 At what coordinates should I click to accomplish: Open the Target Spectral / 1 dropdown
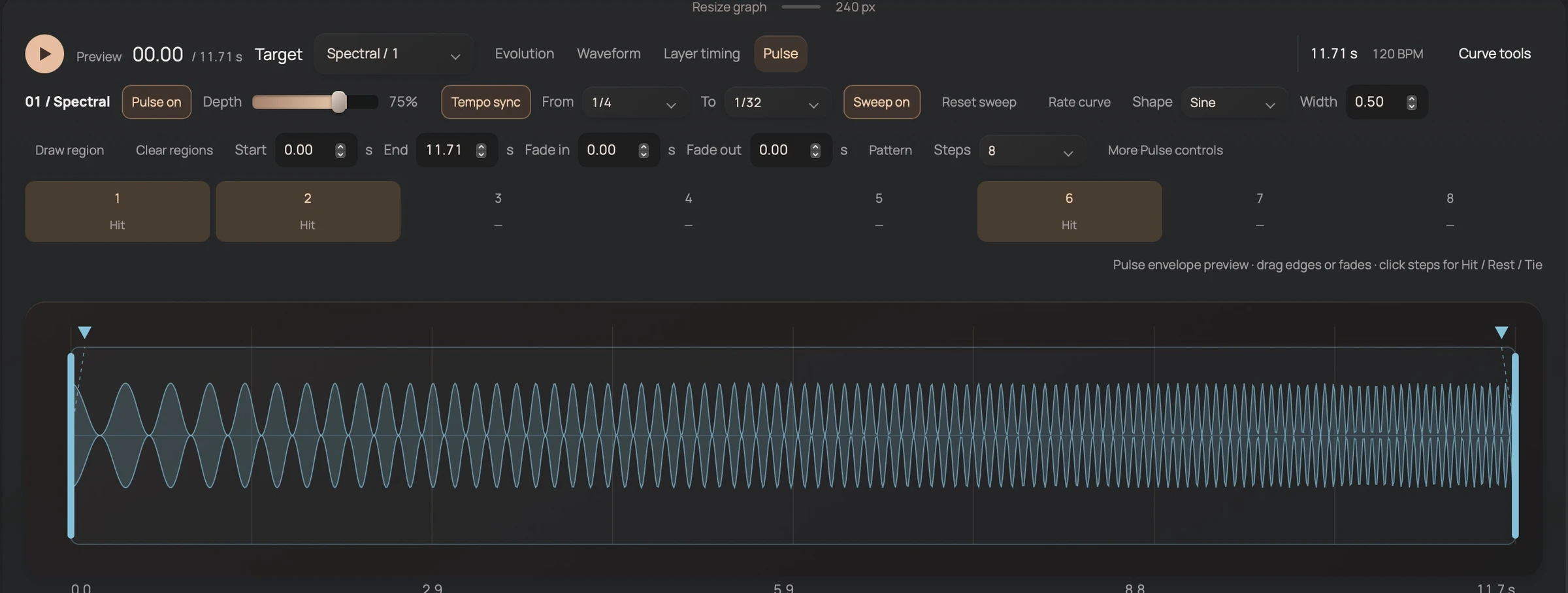[x=393, y=54]
